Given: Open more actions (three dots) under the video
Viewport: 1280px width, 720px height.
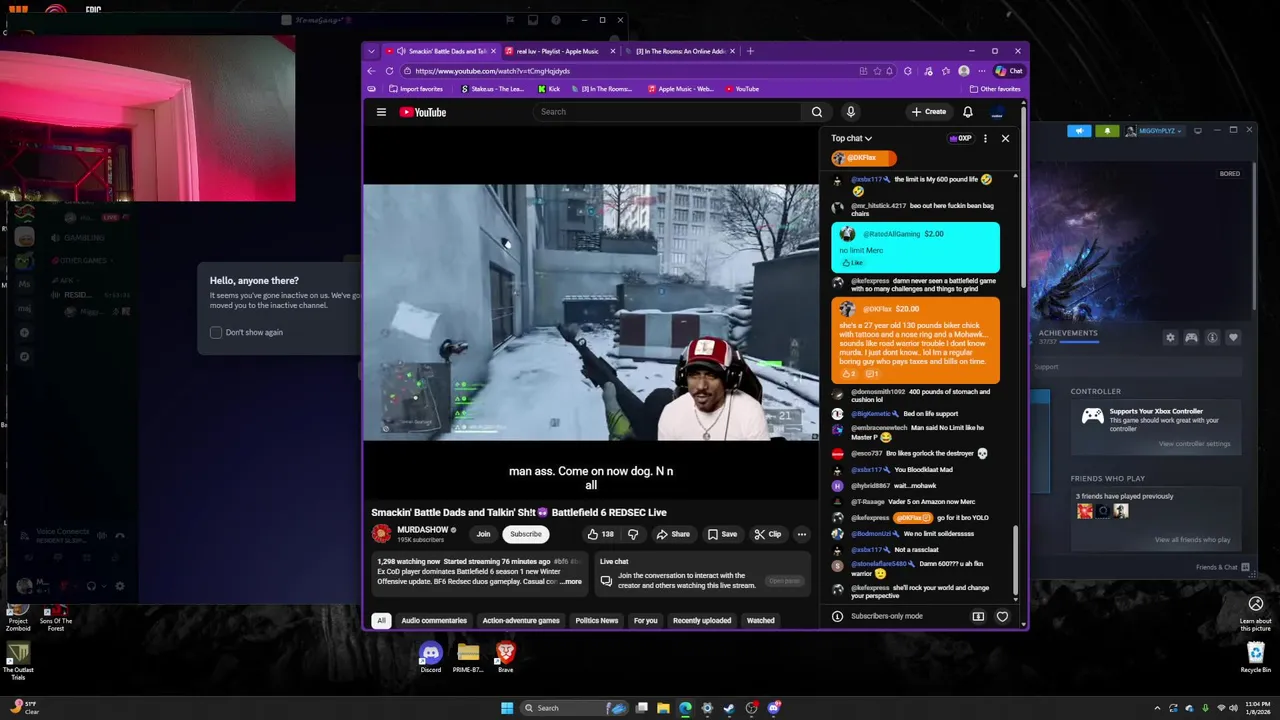Looking at the screenshot, I should [801, 534].
